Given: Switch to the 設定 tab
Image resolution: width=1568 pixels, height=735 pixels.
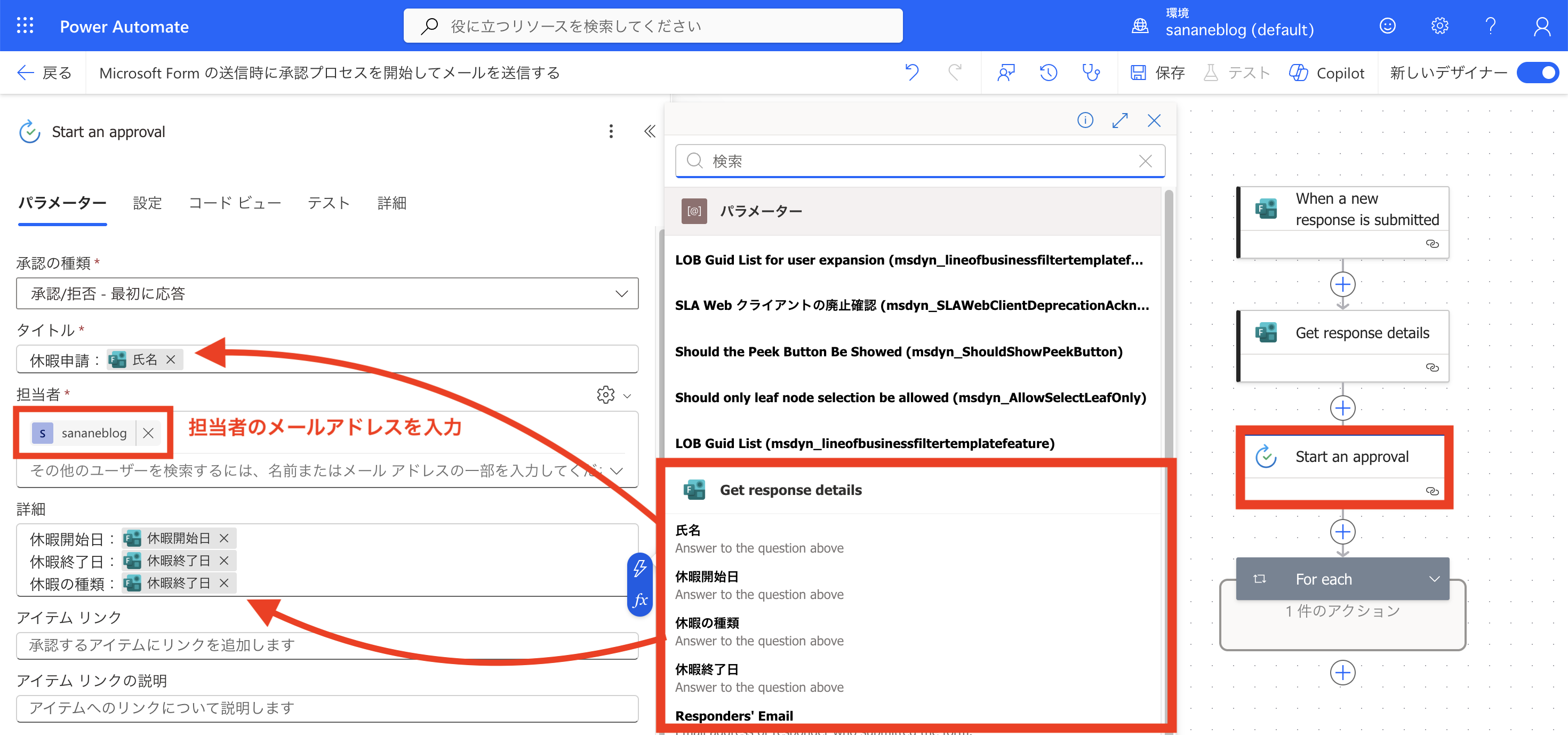Looking at the screenshot, I should pos(147,203).
